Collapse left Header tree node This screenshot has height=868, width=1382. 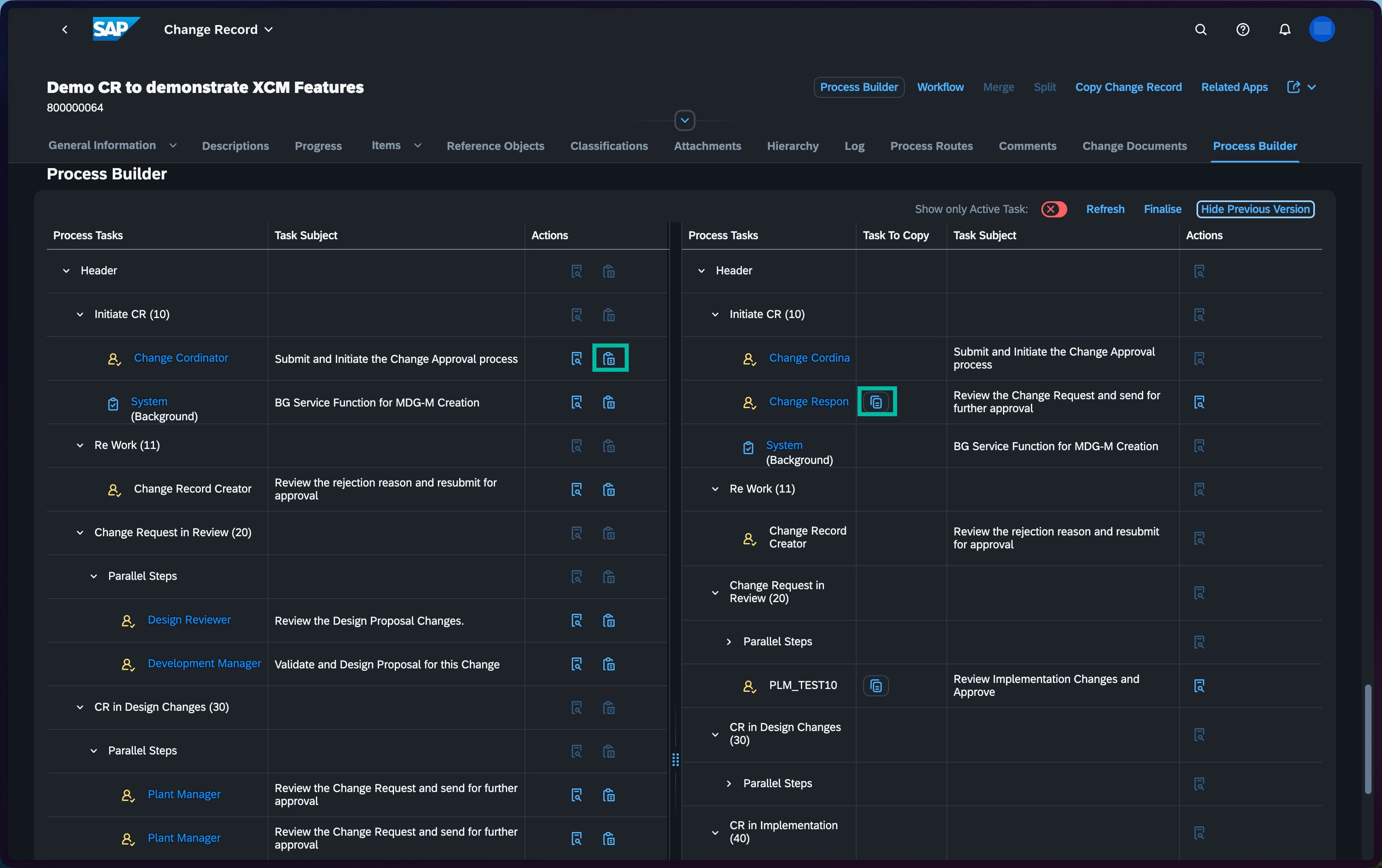(x=67, y=270)
